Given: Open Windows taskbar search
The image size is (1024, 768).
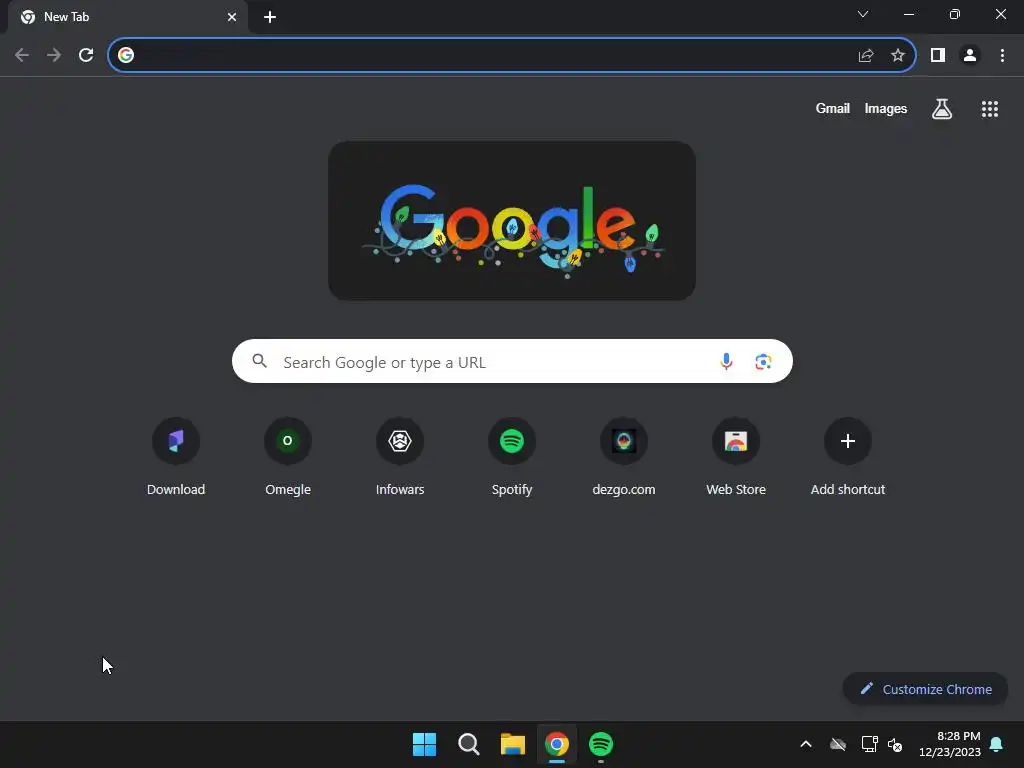Looking at the screenshot, I should click(469, 744).
